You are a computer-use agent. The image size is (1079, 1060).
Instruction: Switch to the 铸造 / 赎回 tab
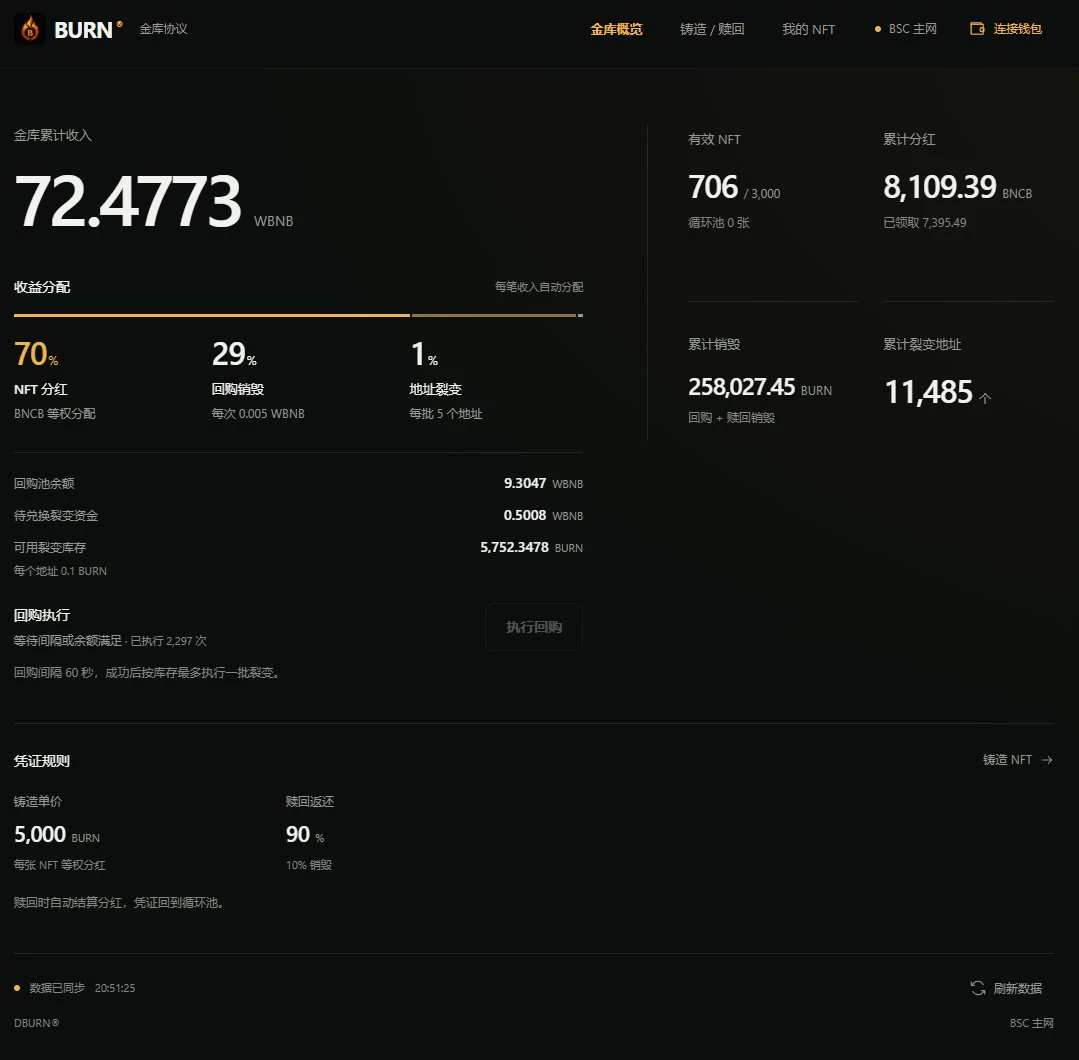(712, 29)
